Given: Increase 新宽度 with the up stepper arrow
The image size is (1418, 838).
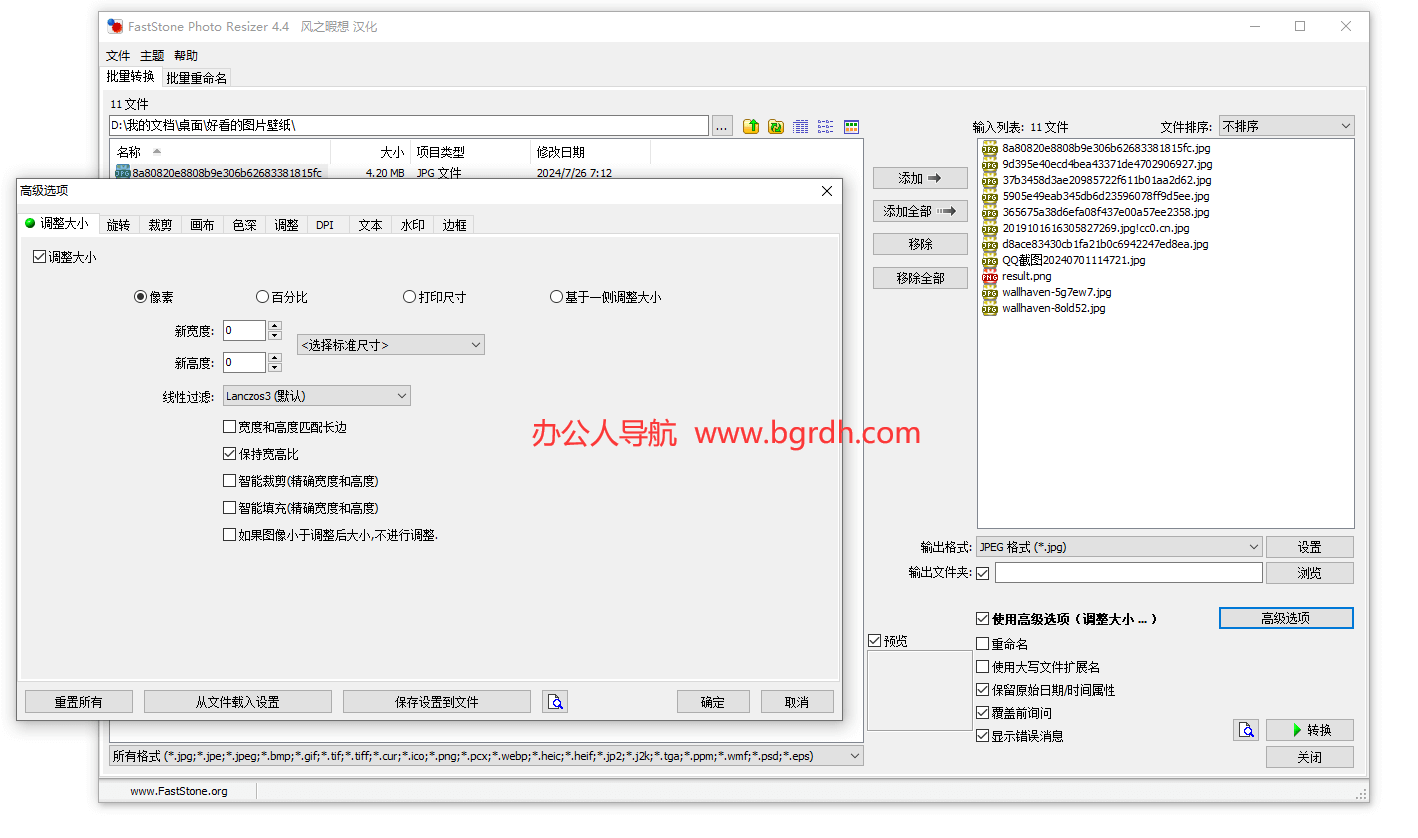Looking at the screenshot, I should tap(273, 325).
